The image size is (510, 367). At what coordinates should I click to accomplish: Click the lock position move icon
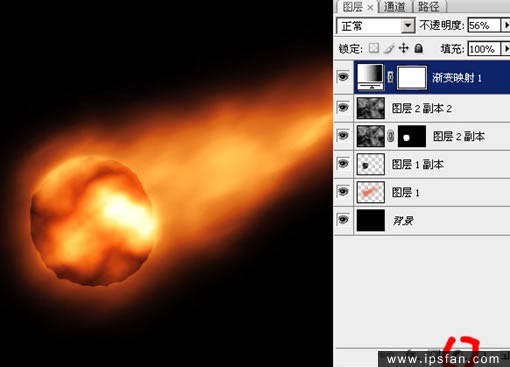[404, 48]
